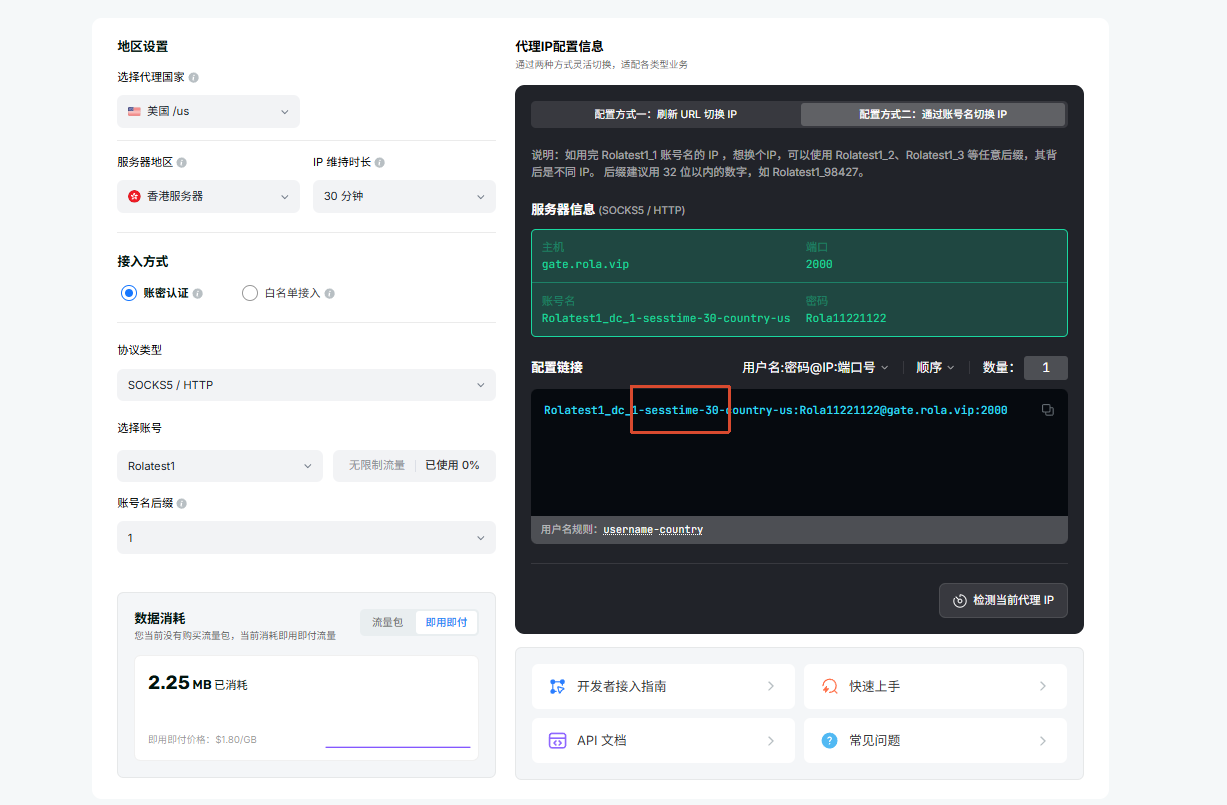
Task: Switch to 配置方式一: 刷新 URL 切换 IP tab
Action: click(666, 115)
